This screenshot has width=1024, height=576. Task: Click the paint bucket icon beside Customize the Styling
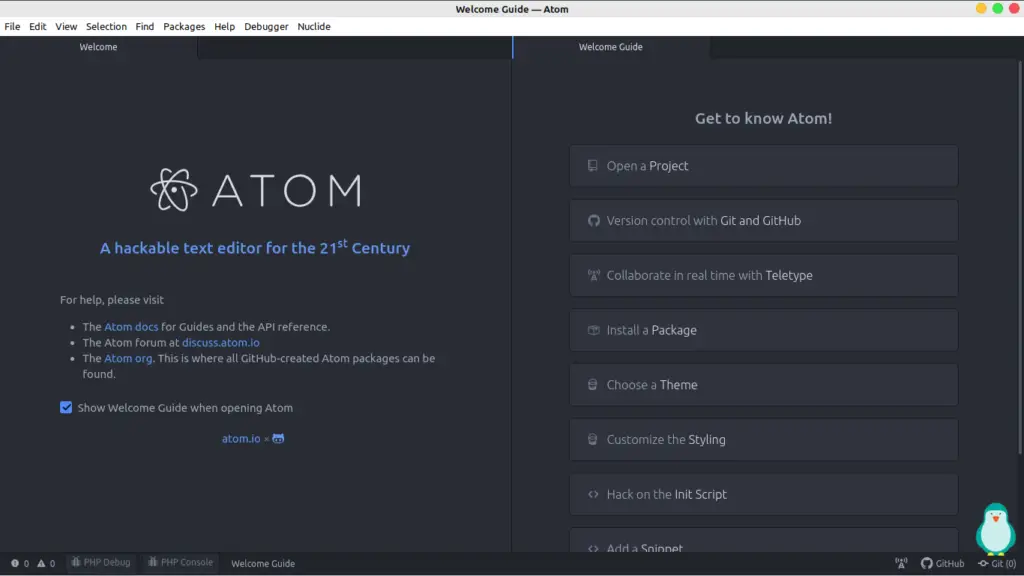[x=592, y=440]
